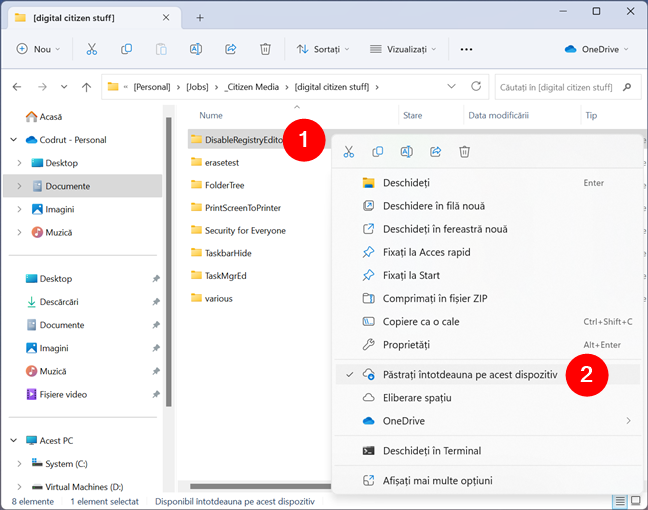Sort by the Data modificării column header
Image resolution: width=648 pixels, height=510 pixels.
coord(498,115)
